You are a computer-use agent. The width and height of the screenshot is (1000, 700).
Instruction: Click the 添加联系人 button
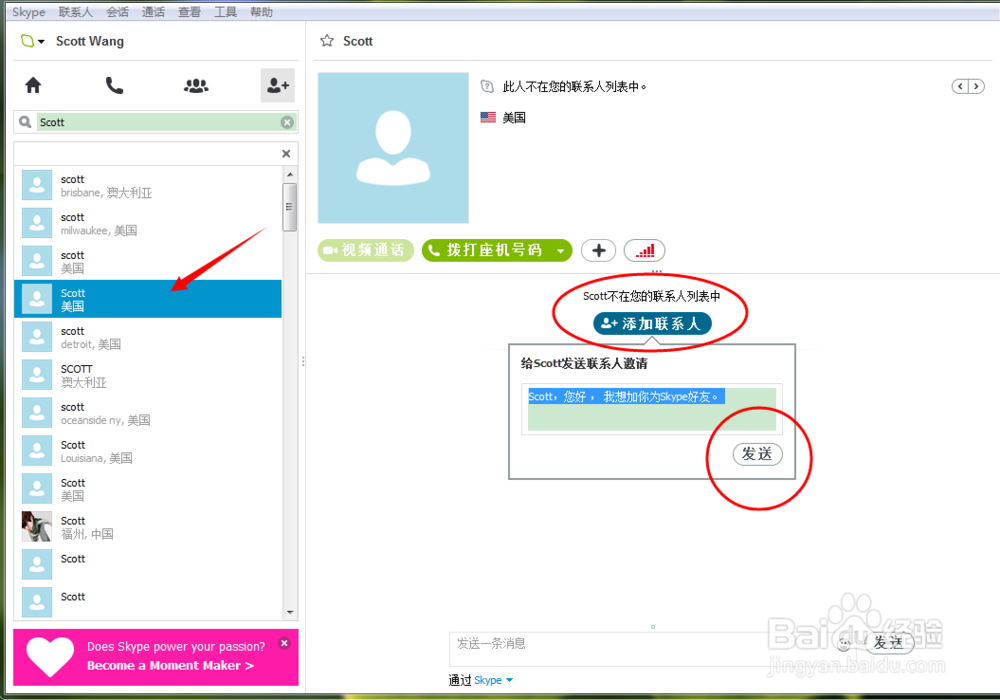(x=652, y=323)
